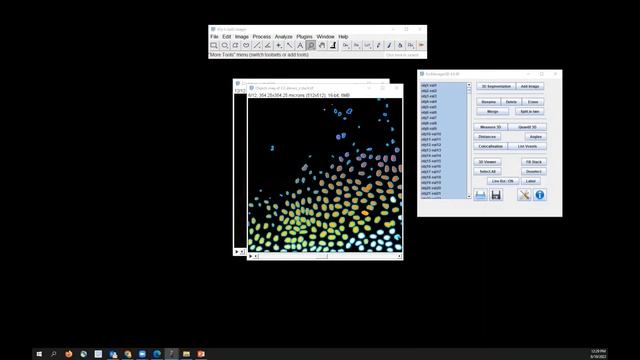Play the object map stack animation
640x360 pixels.
point(251,256)
